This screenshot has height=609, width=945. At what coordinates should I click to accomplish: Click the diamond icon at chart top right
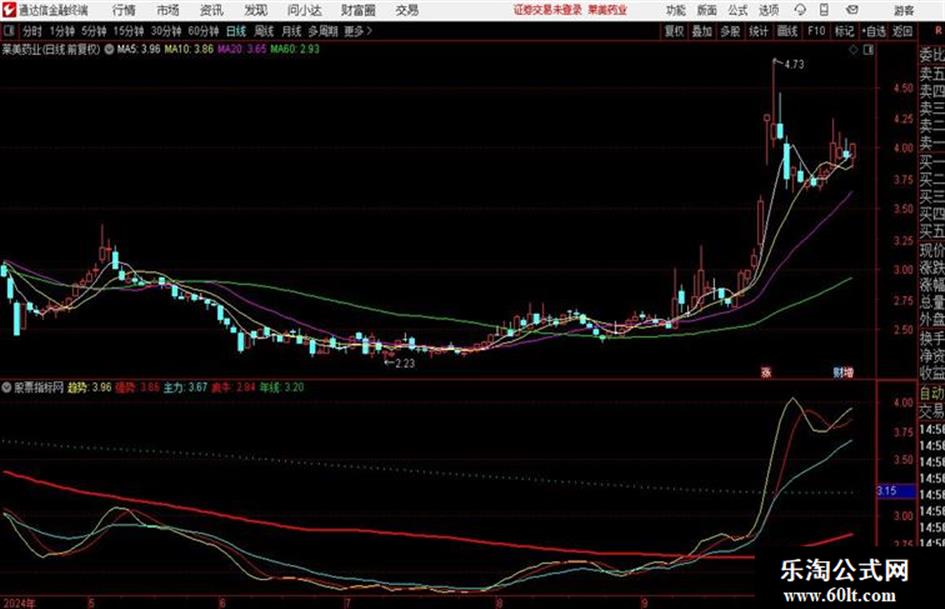pyautogui.click(x=853, y=51)
